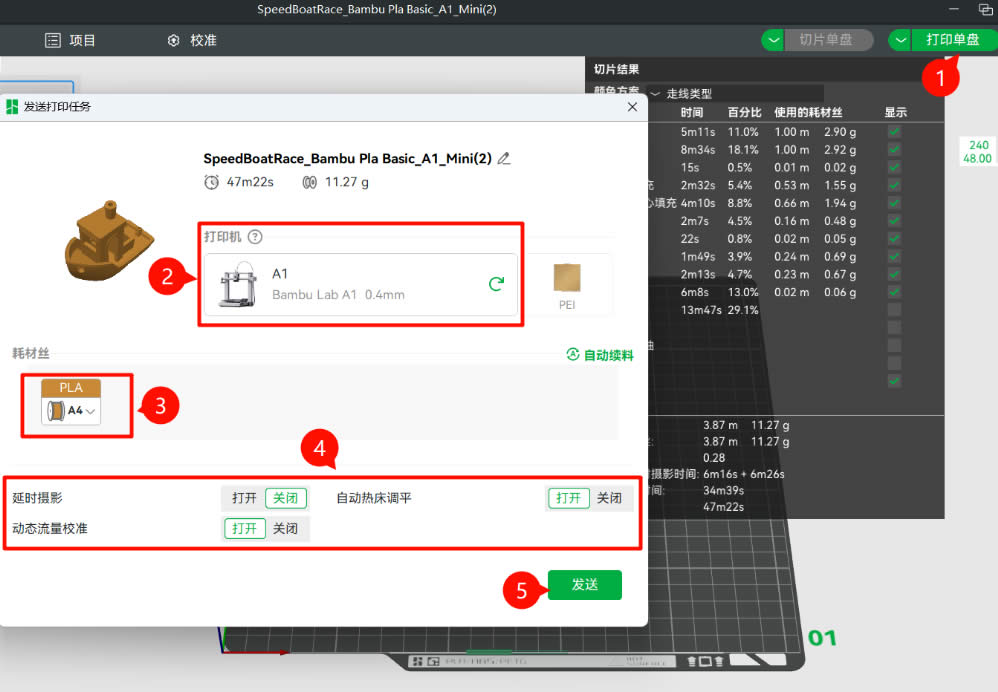
Task: Disable 自动热床调平 with 关闭
Action: 609,498
